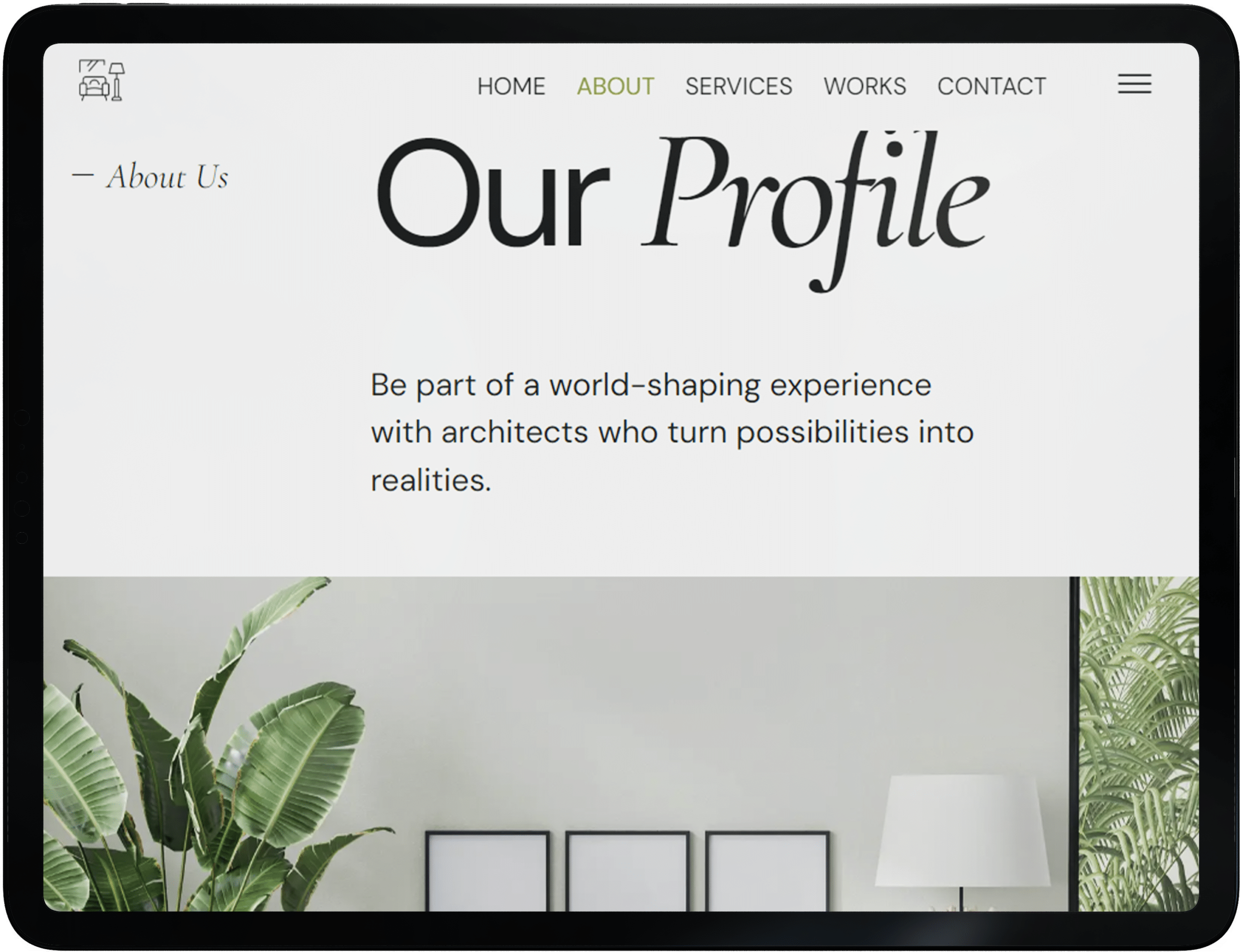Open the SERVICES page
Viewport: 1240px width, 952px height.
tap(739, 86)
